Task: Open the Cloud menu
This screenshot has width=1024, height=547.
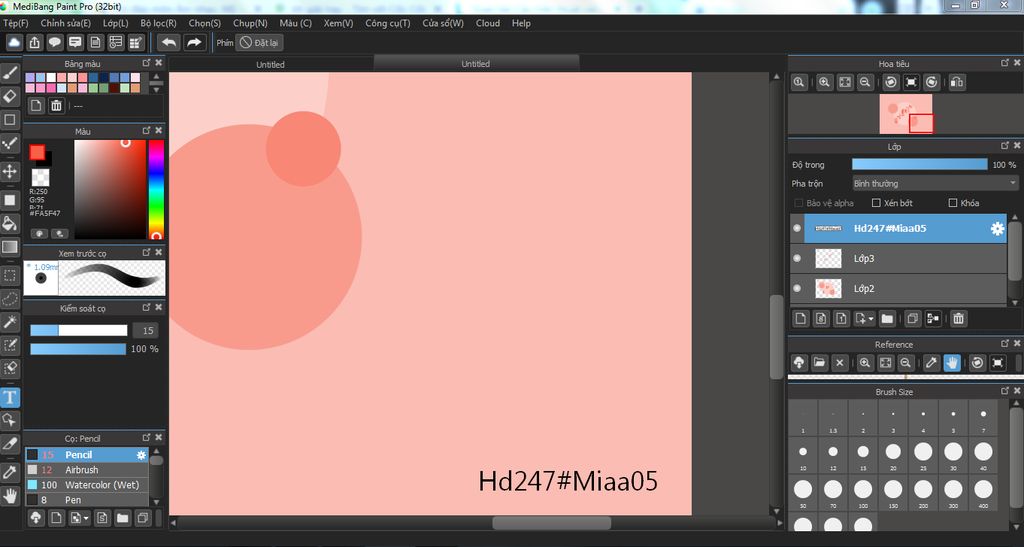Action: 488,23
